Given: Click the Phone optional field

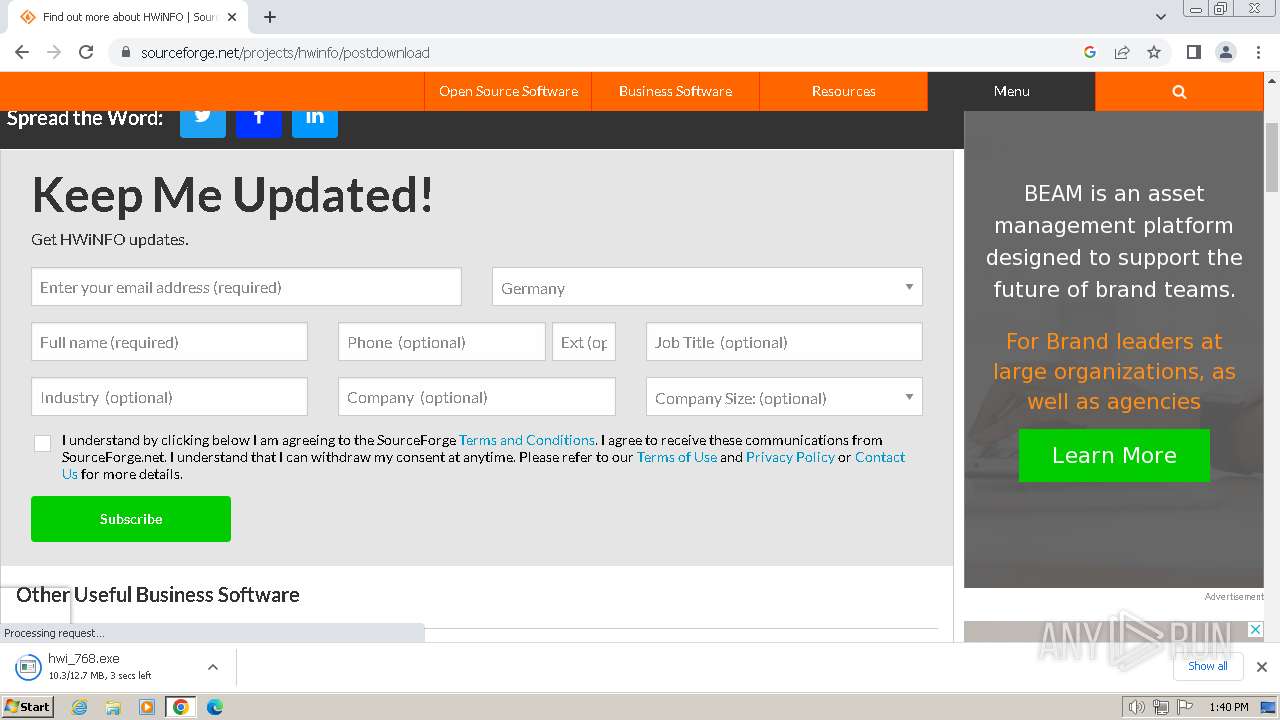Looking at the screenshot, I should coord(442,342).
